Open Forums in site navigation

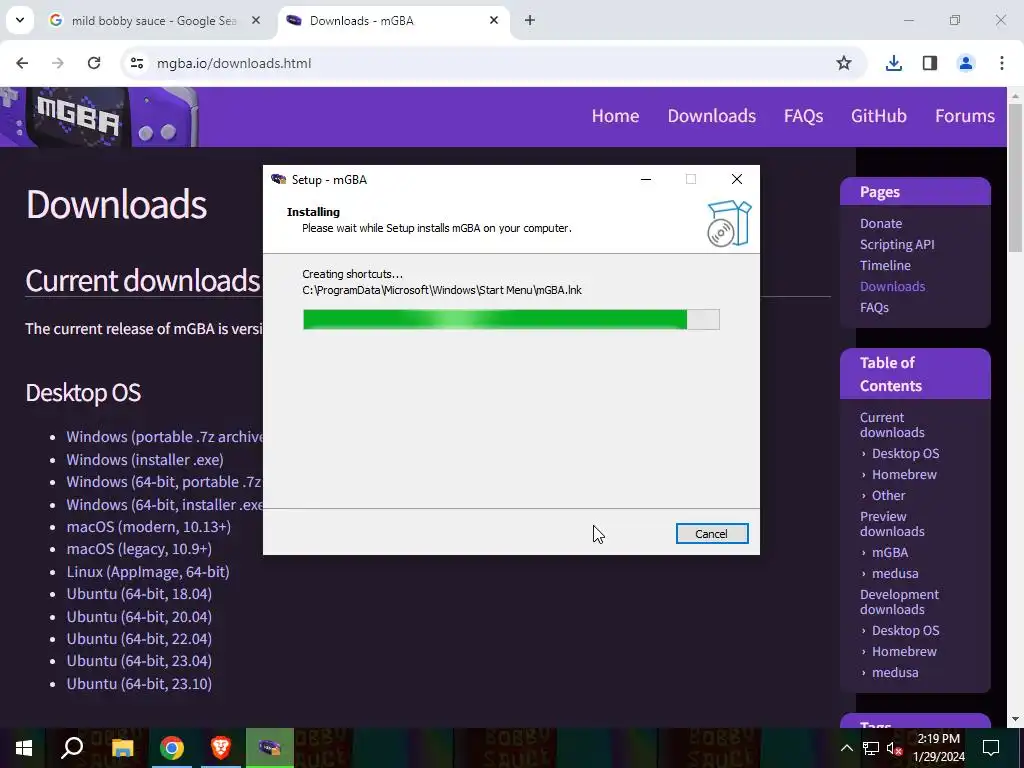click(965, 116)
